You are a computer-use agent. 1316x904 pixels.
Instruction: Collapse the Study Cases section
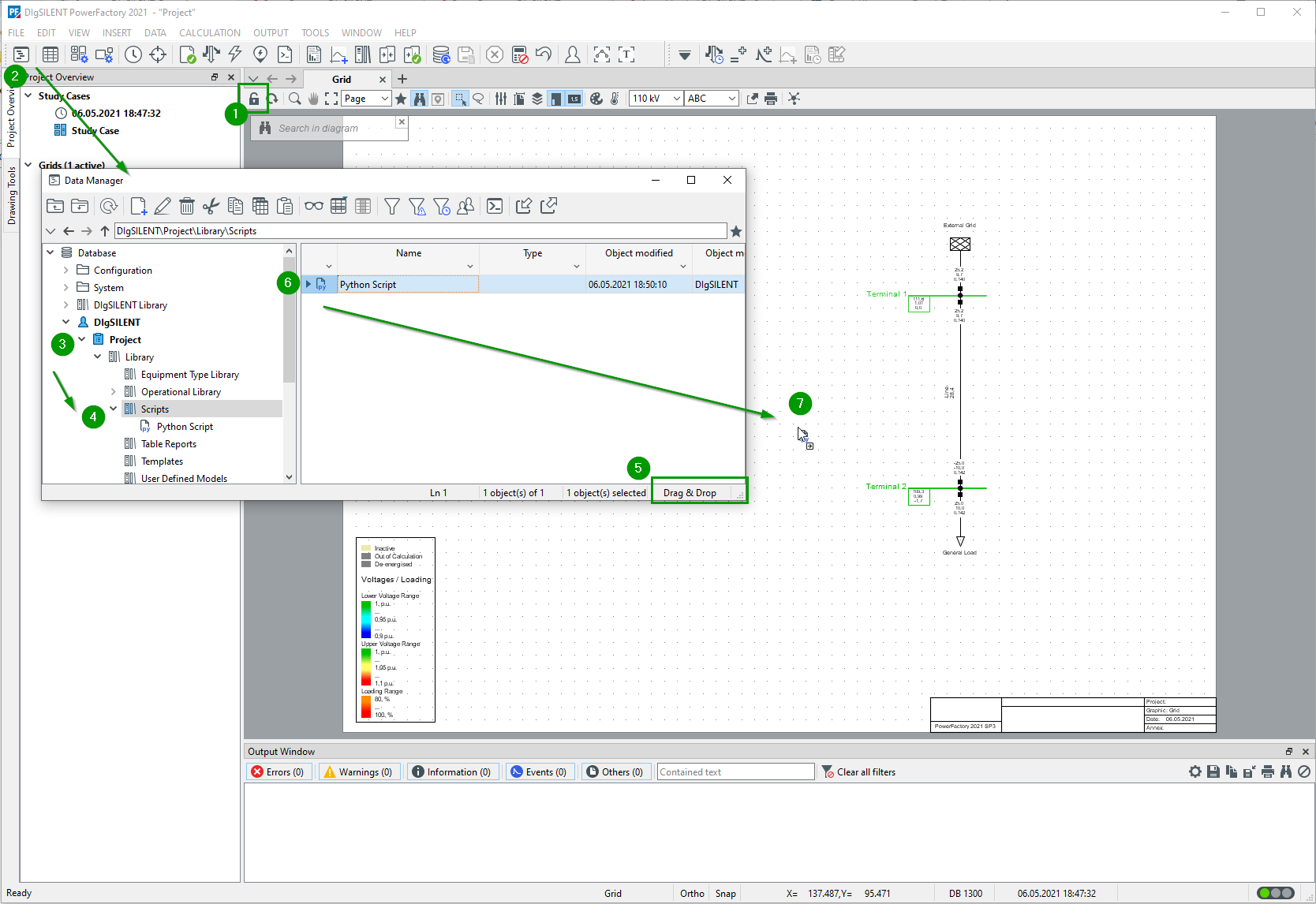[28, 95]
